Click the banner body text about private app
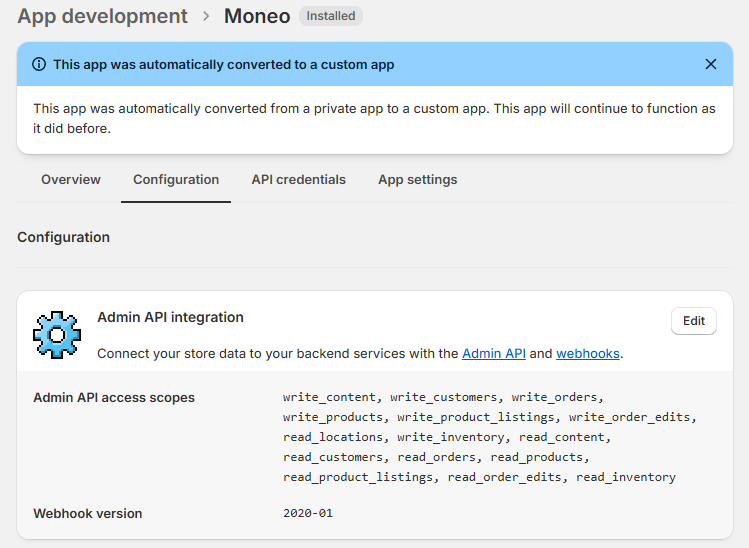This screenshot has height=548, width=749. click(x=374, y=118)
